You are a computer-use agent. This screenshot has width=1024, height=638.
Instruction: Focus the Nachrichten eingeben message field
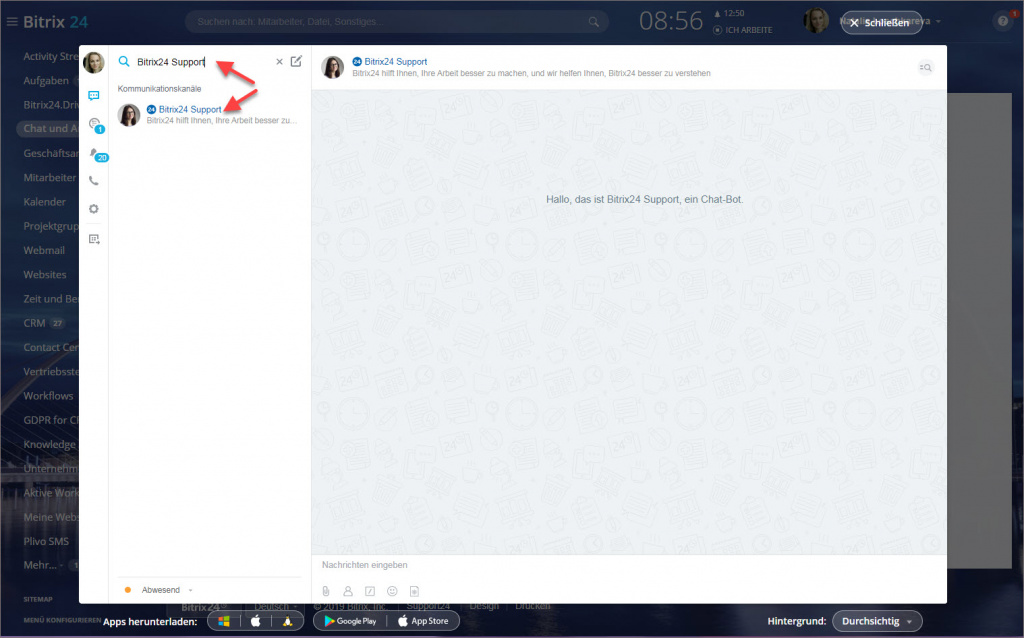628,565
